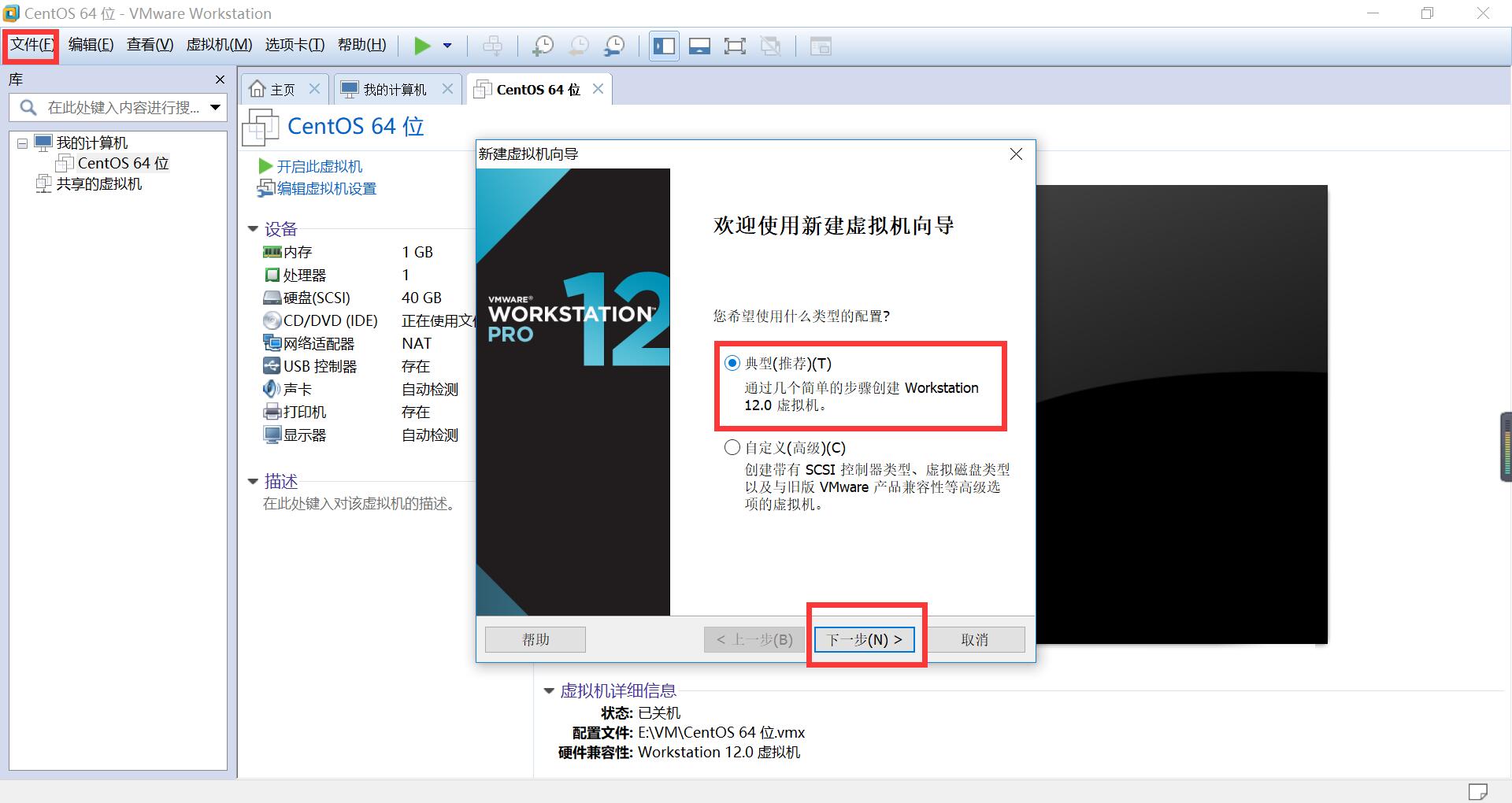
Task: Click the description field 在此处键入对该虚拟机的描述
Action: [x=361, y=504]
